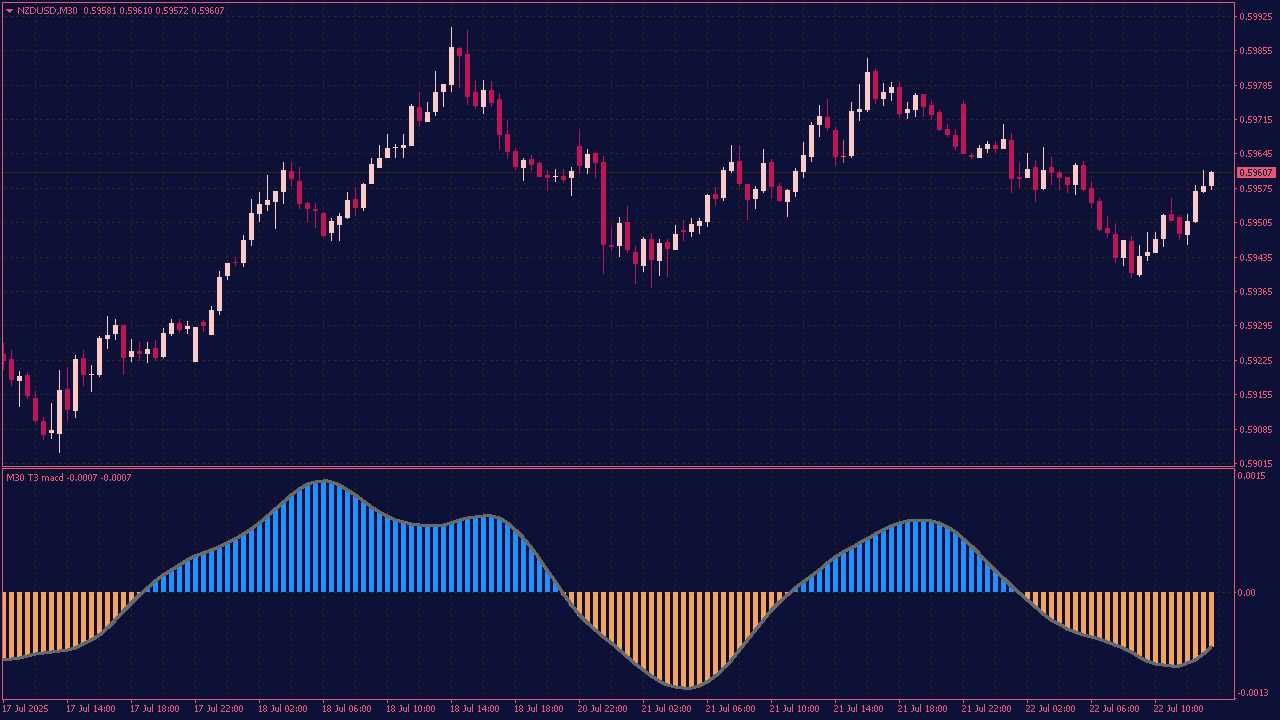The height and width of the screenshot is (720, 1280).
Task: Click the highlighted 0.59607 current price tag
Action: [x=1255, y=173]
